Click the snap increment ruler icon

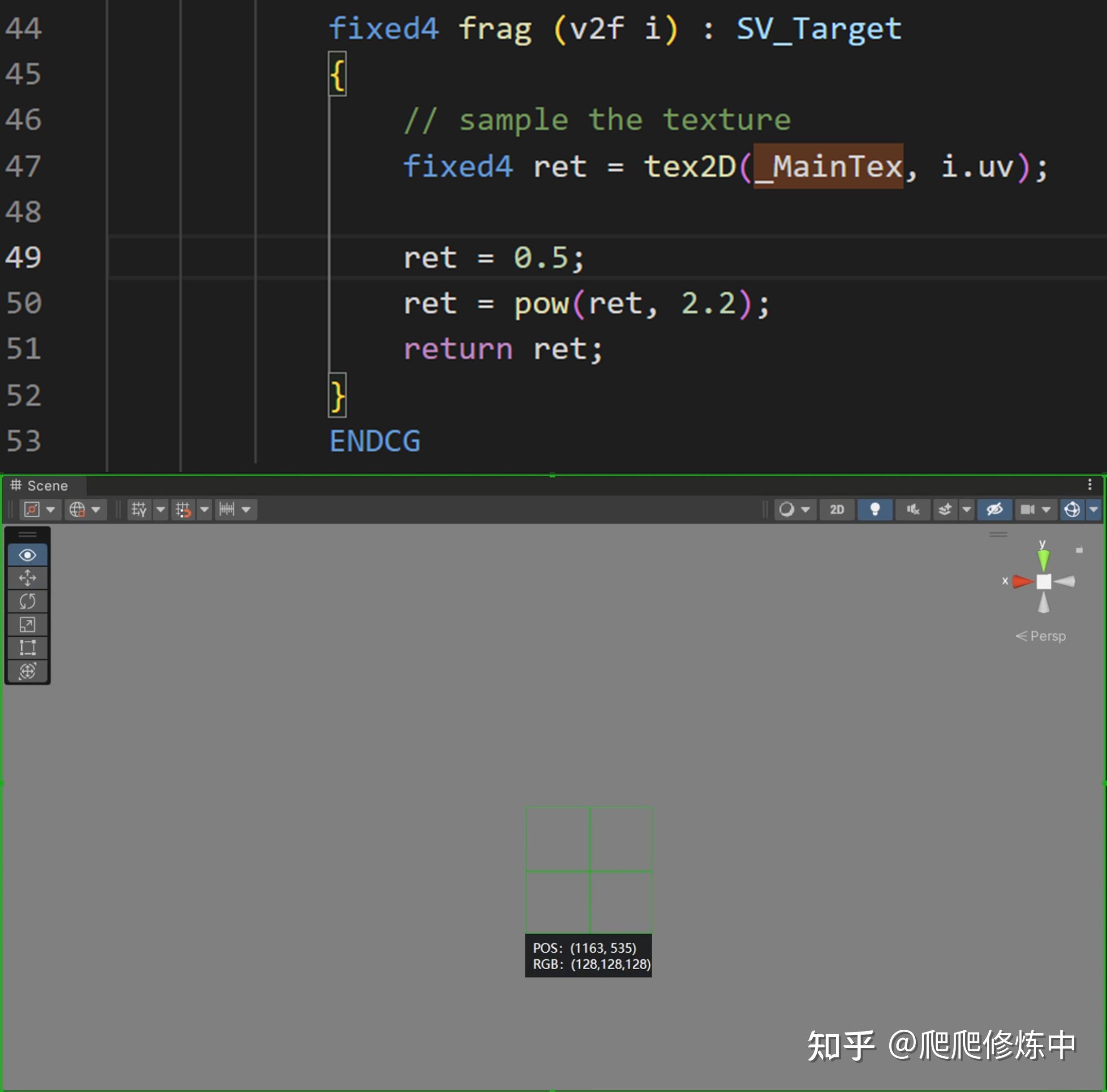pos(227,509)
